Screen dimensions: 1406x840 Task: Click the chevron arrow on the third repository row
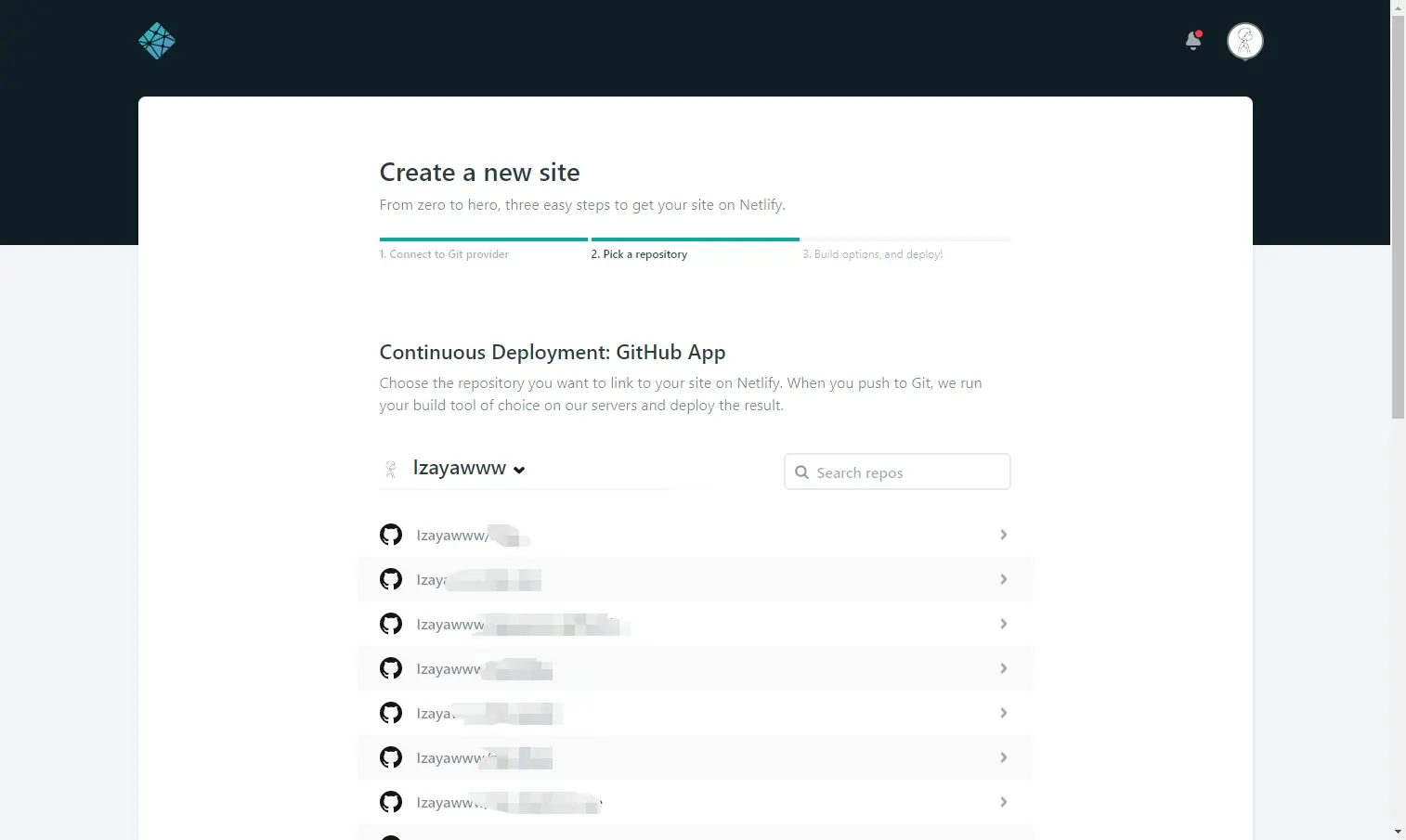(x=1003, y=624)
